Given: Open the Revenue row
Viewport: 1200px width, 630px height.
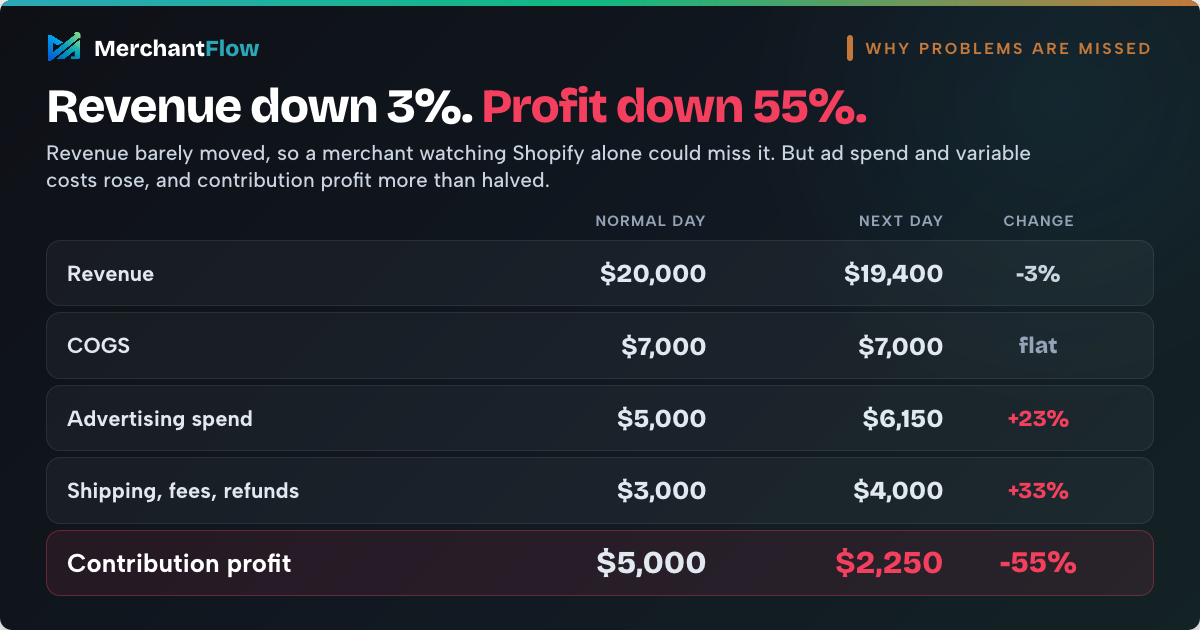Looking at the screenshot, I should pyautogui.click(x=600, y=273).
